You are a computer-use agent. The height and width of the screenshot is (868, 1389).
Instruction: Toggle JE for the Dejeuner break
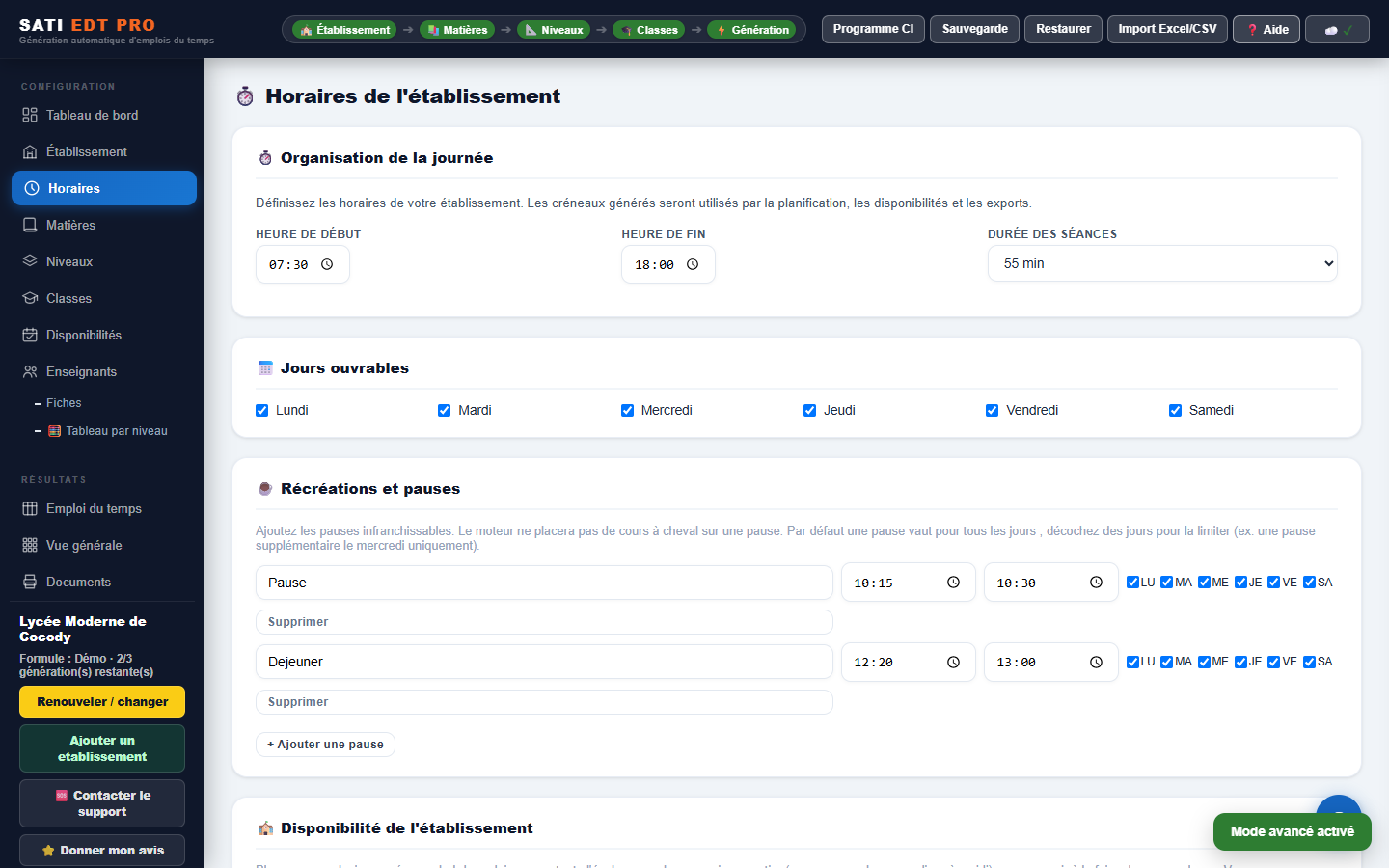tap(1240, 662)
